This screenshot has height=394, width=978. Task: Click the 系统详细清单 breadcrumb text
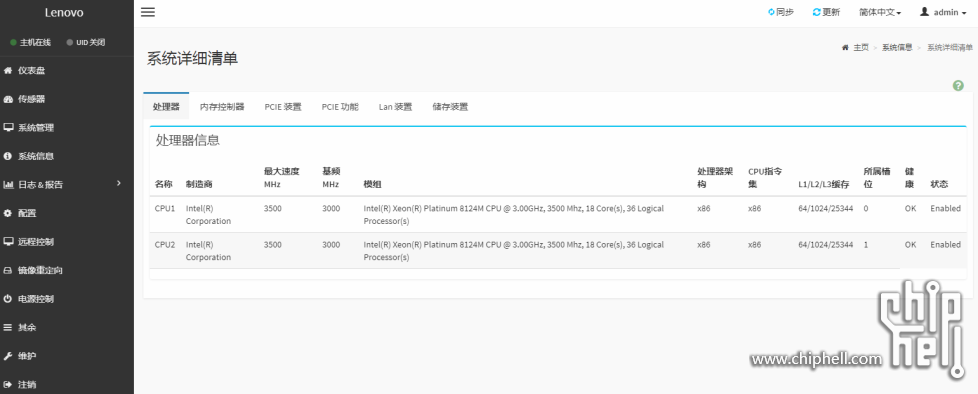(x=950, y=47)
